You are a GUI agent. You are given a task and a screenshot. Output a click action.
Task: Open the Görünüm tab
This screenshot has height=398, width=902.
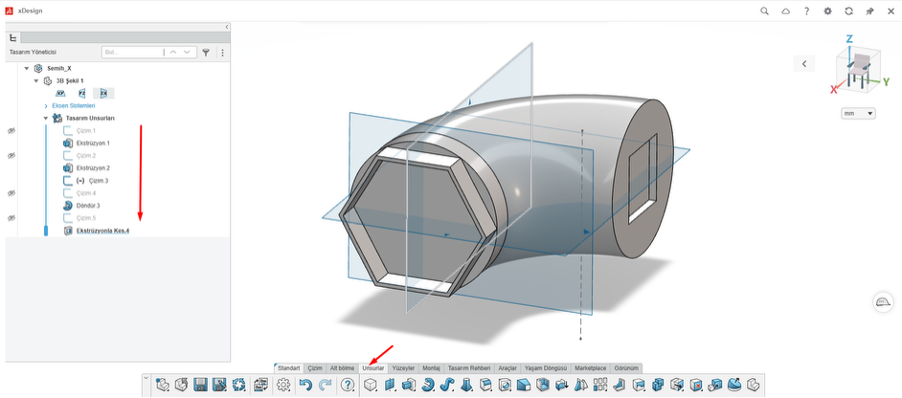click(x=626, y=368)
